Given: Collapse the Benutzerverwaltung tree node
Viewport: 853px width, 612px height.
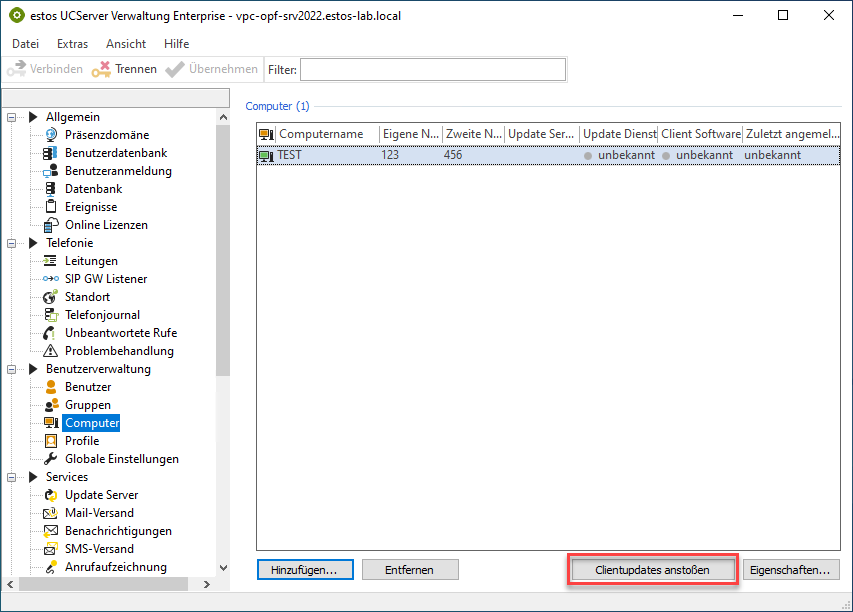Looking at the screenshot, I should [13, 369].
